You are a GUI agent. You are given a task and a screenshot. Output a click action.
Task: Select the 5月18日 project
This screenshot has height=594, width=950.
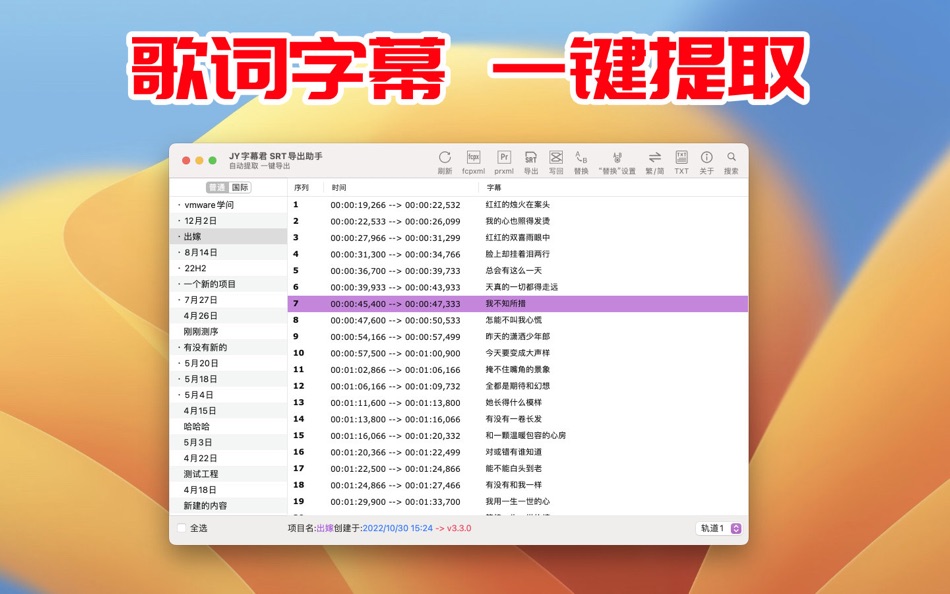click(228, 379)
